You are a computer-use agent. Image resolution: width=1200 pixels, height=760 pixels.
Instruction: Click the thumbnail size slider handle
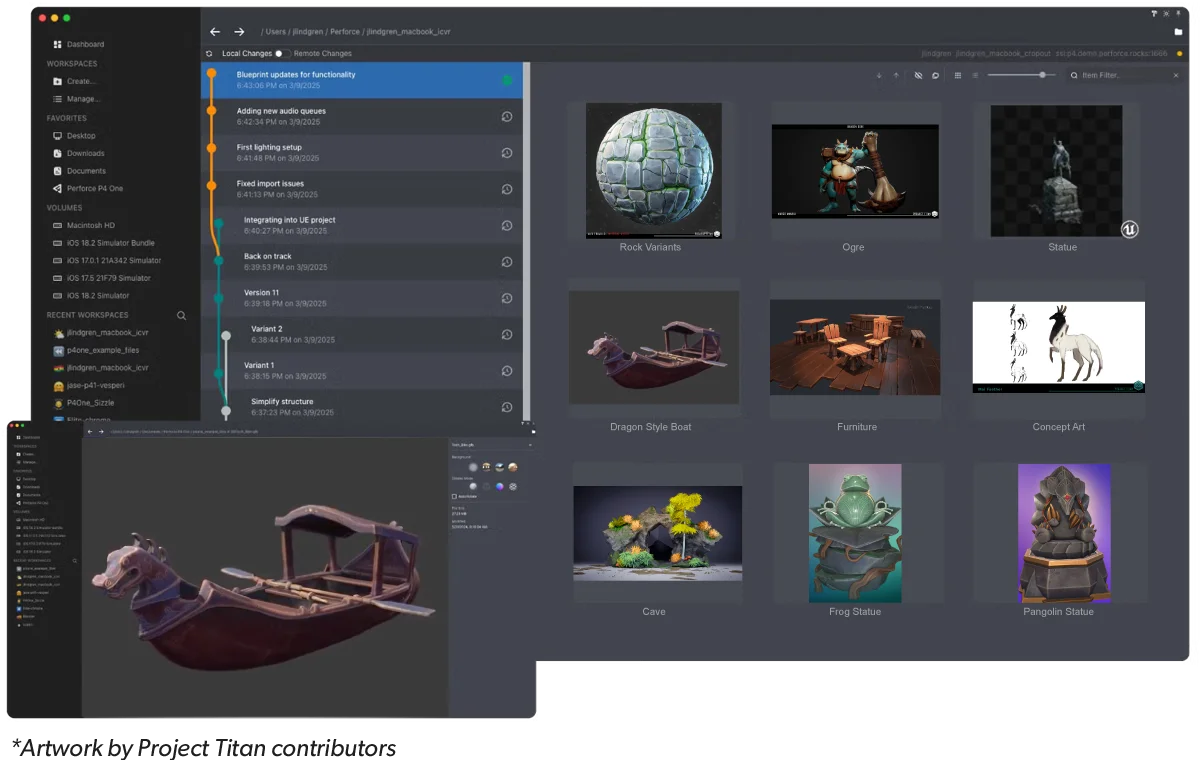tap(1043, 75)
